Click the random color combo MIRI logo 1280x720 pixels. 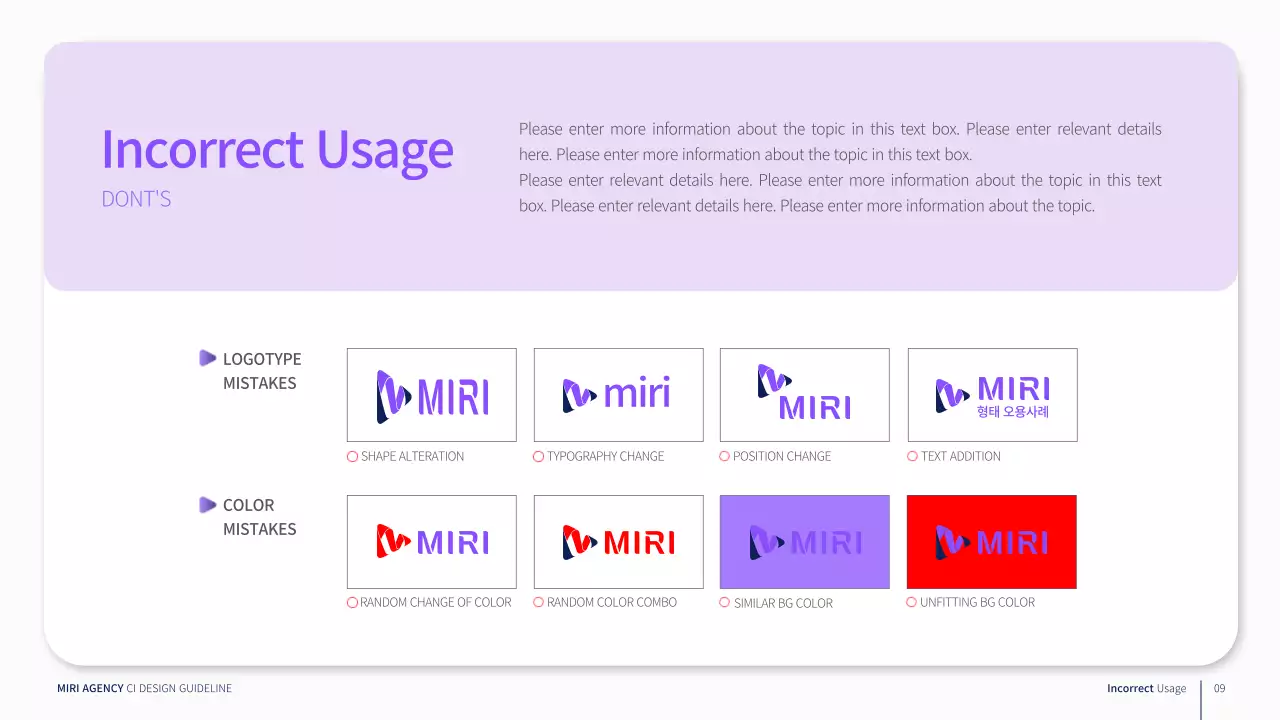(x=618, y=541)
